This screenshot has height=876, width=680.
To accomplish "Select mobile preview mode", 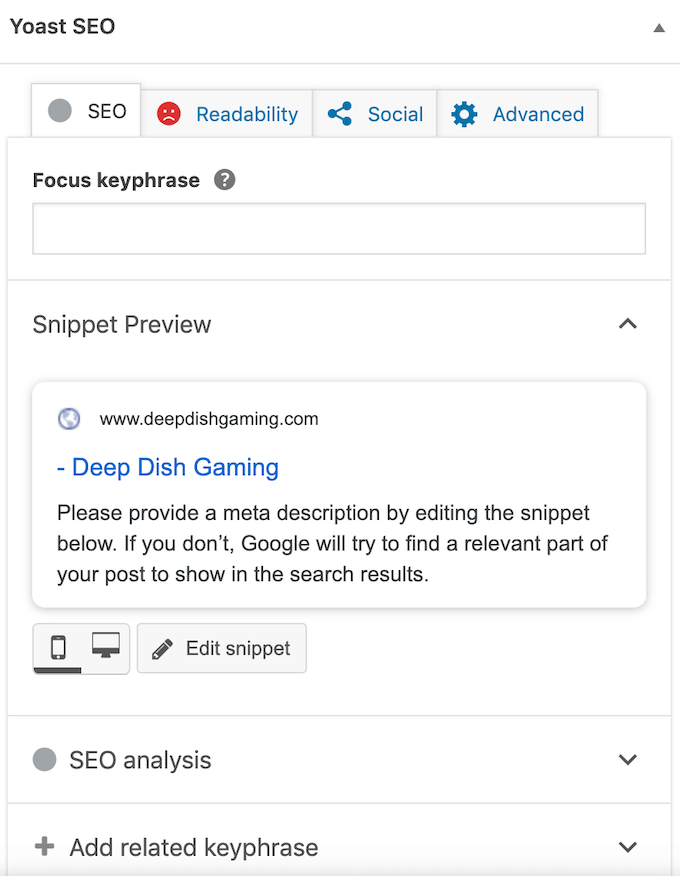I will coord(58,648).
